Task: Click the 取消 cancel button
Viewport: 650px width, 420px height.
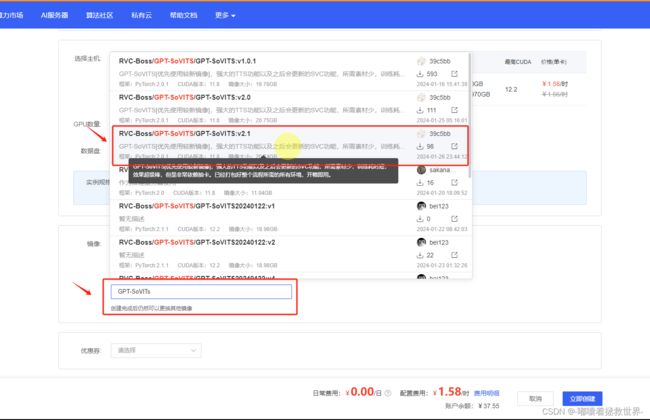Action: pyautogui.click(x=536, y=397)
